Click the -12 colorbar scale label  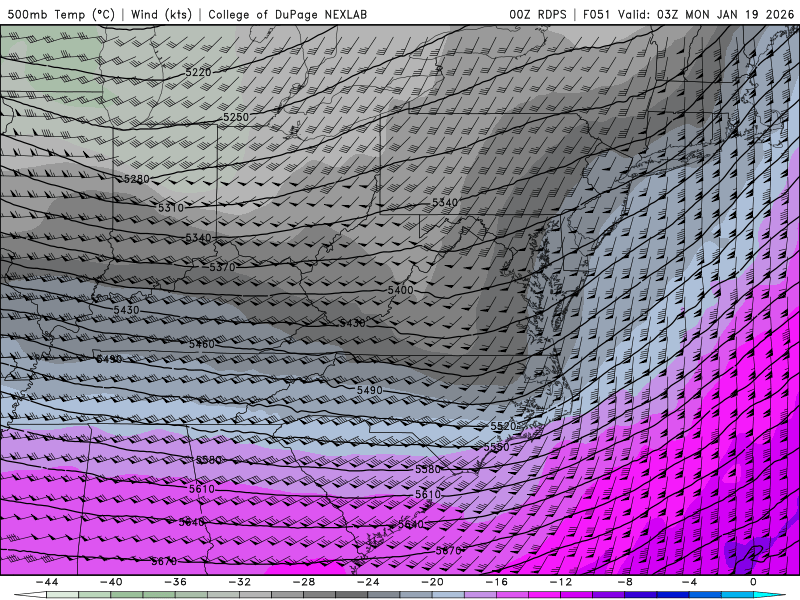(561, 582)
